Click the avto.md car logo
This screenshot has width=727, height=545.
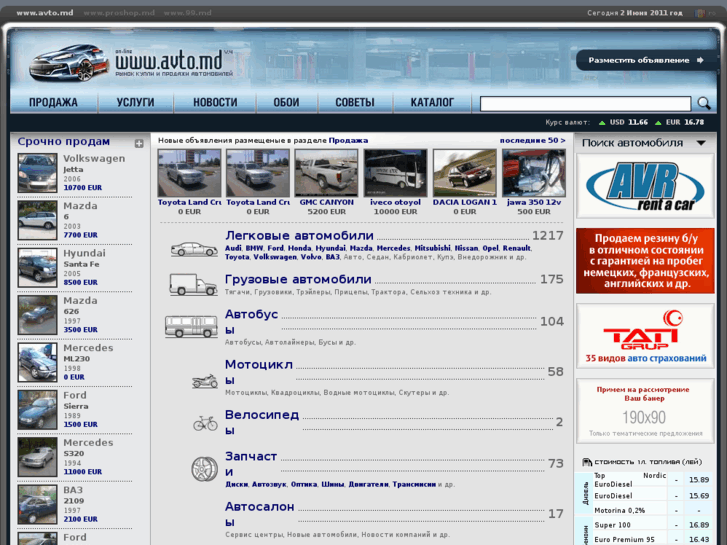(69, 63)
